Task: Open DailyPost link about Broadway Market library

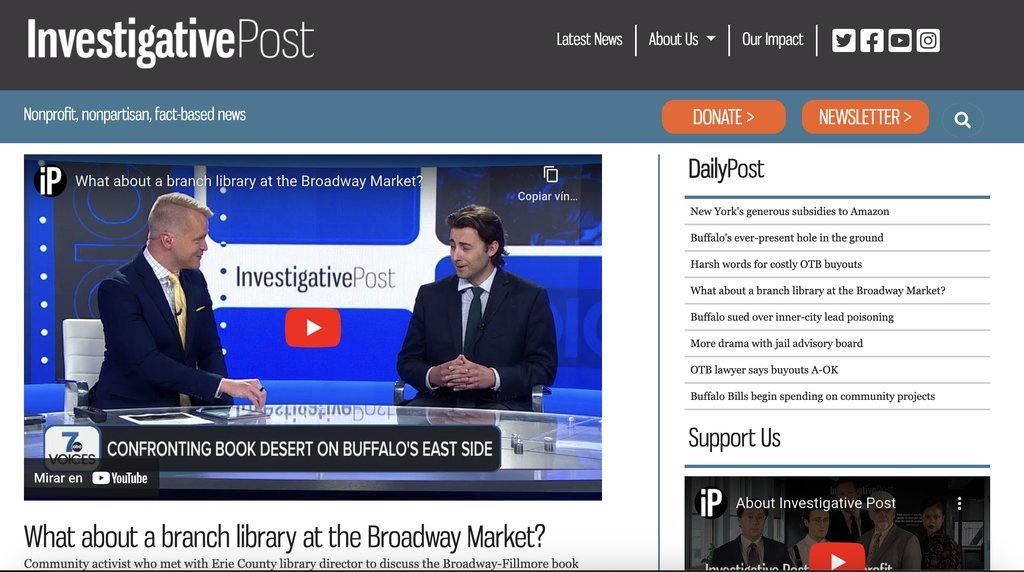Action: (818, 291)
